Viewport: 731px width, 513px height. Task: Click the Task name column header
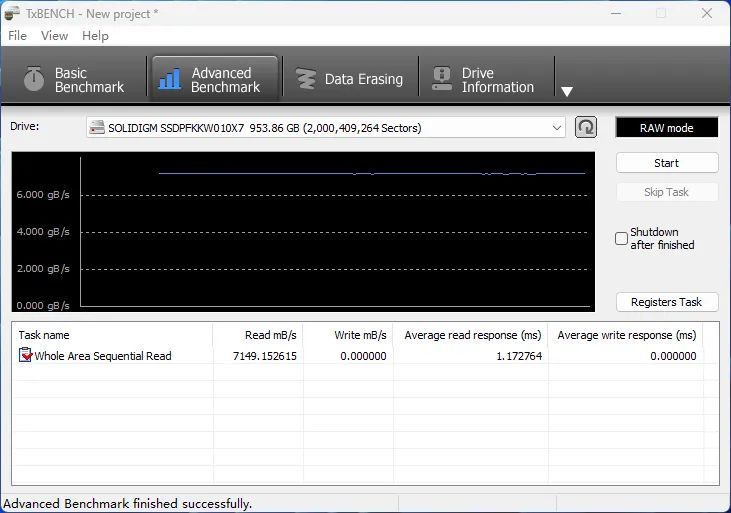113,335
